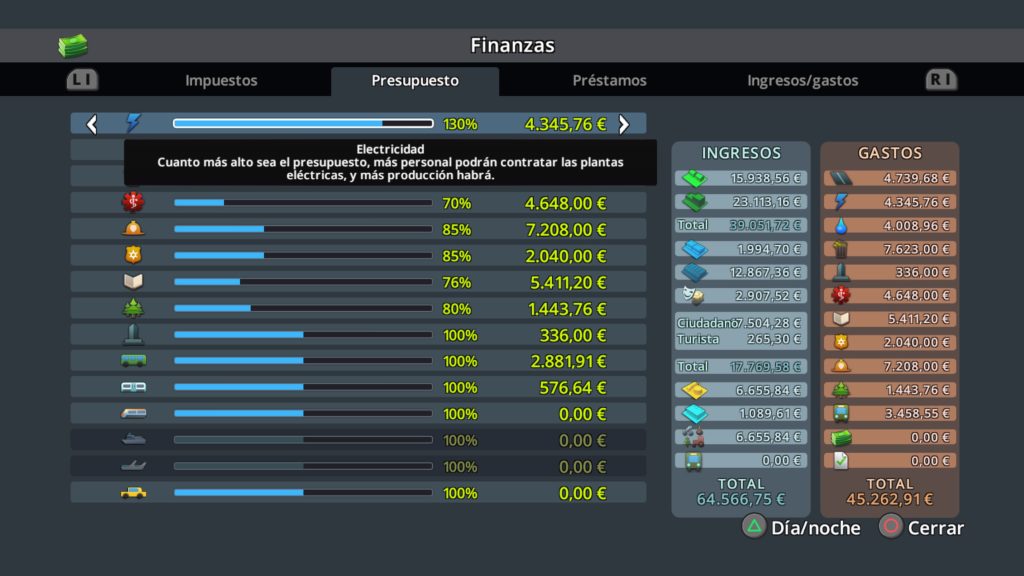
Task: Click the green money stack beside Finanzas
Action: tap(72, 46)
